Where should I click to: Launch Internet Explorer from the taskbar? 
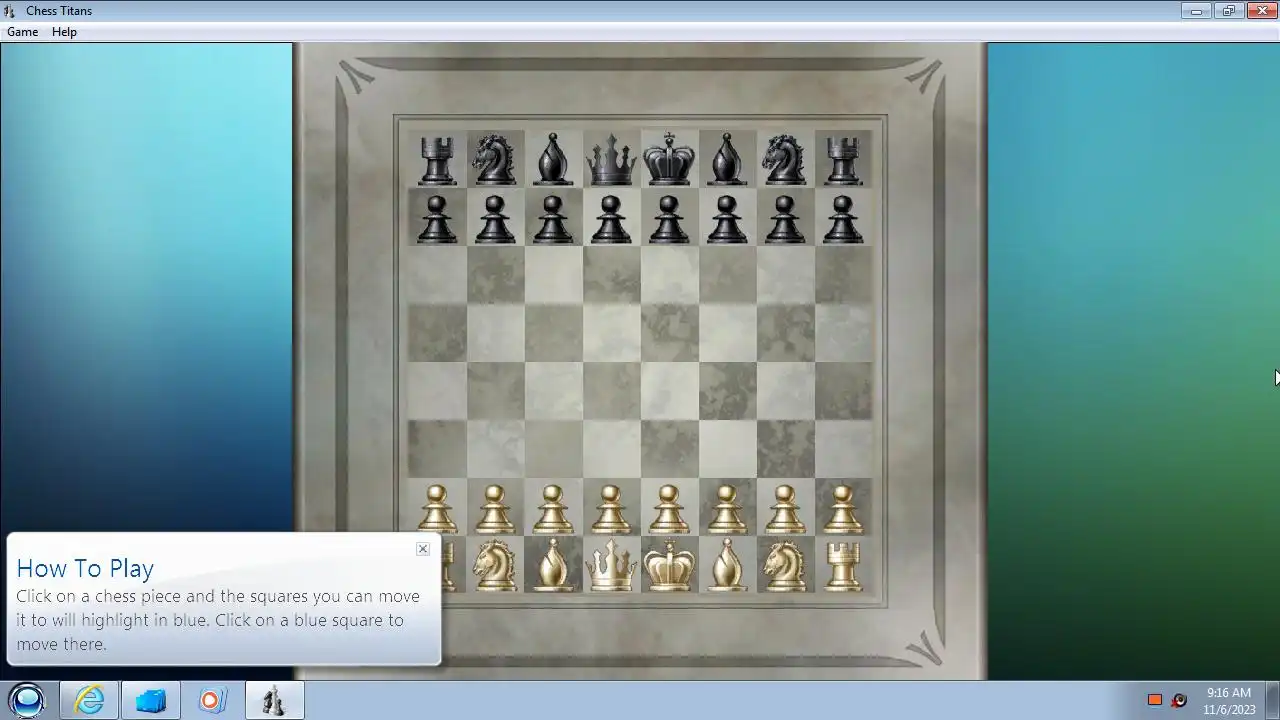pos(89,700)
